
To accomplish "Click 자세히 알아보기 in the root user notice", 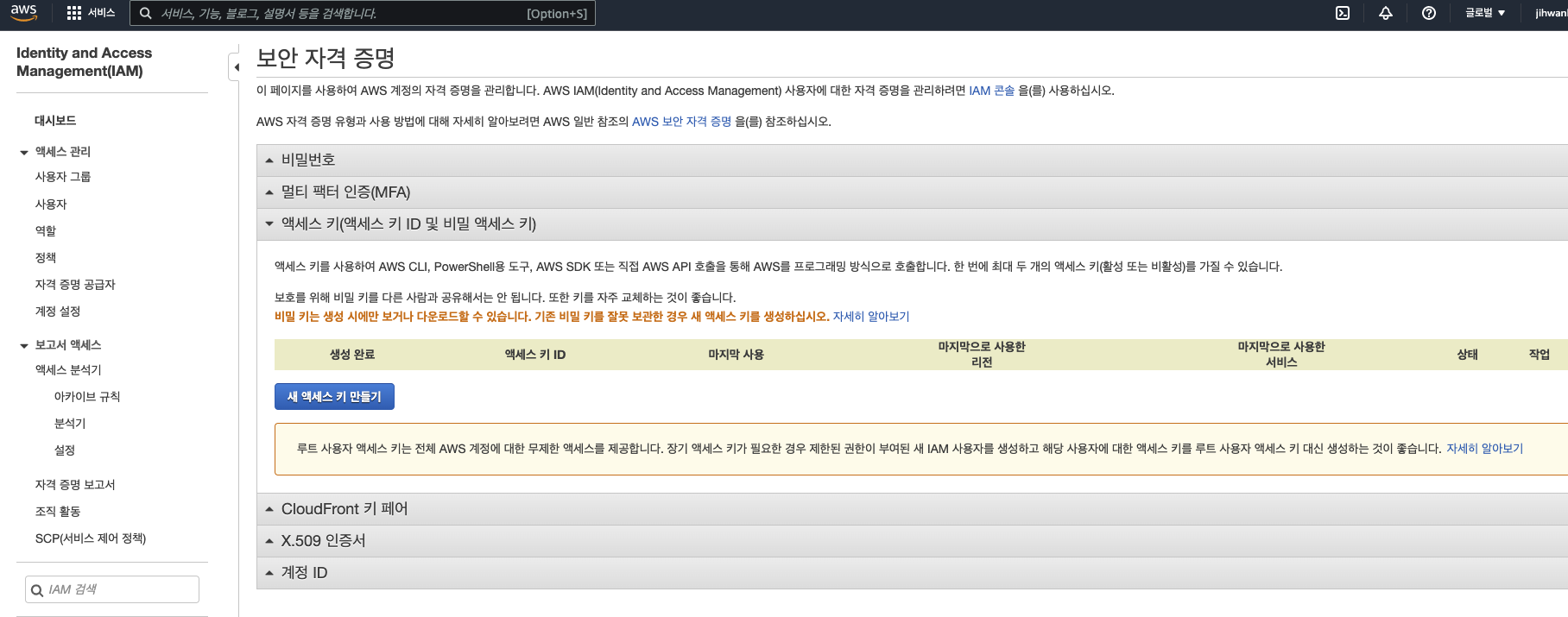I will pyautogui.click(x=1484, y=449).
